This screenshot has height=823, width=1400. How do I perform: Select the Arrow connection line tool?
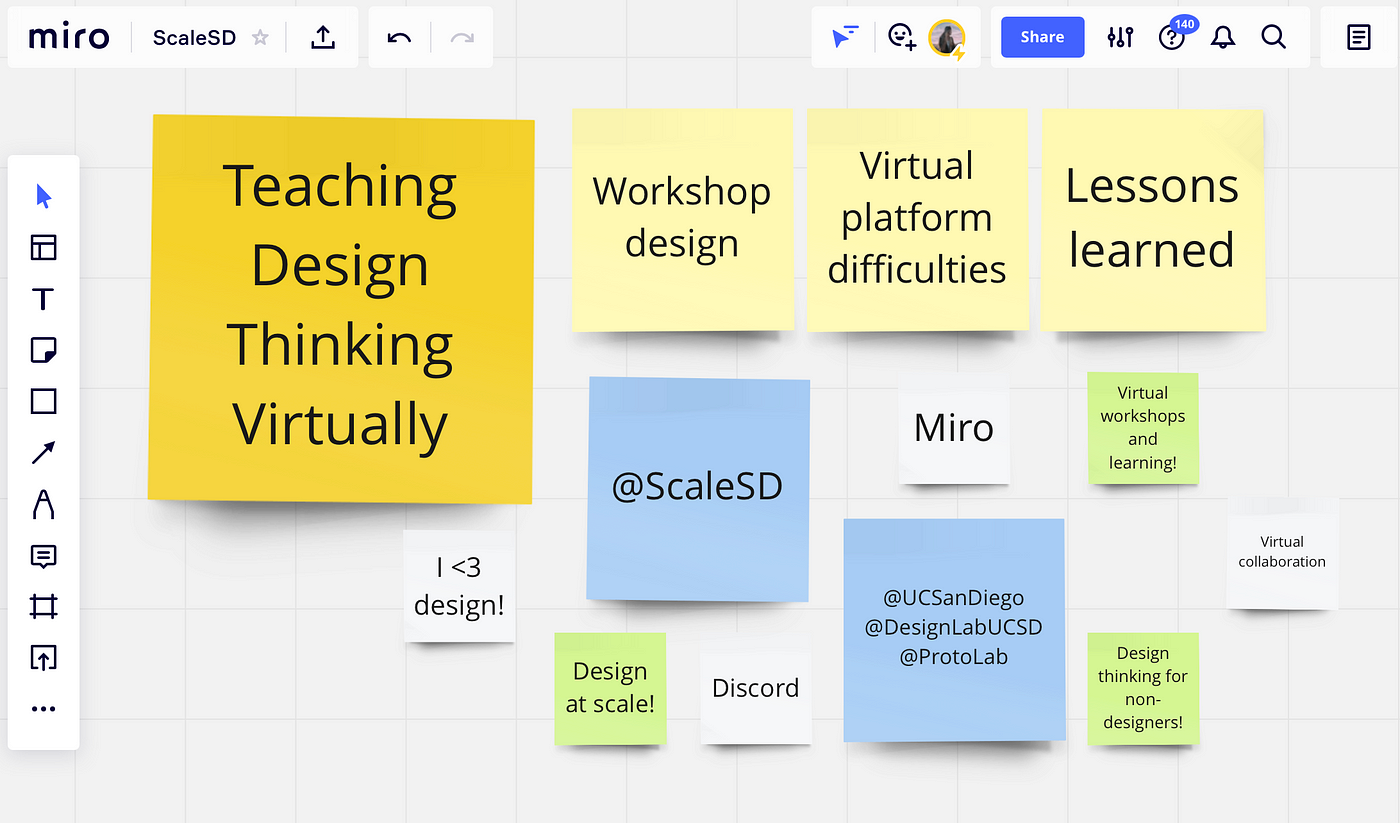[x=43, y=453]
